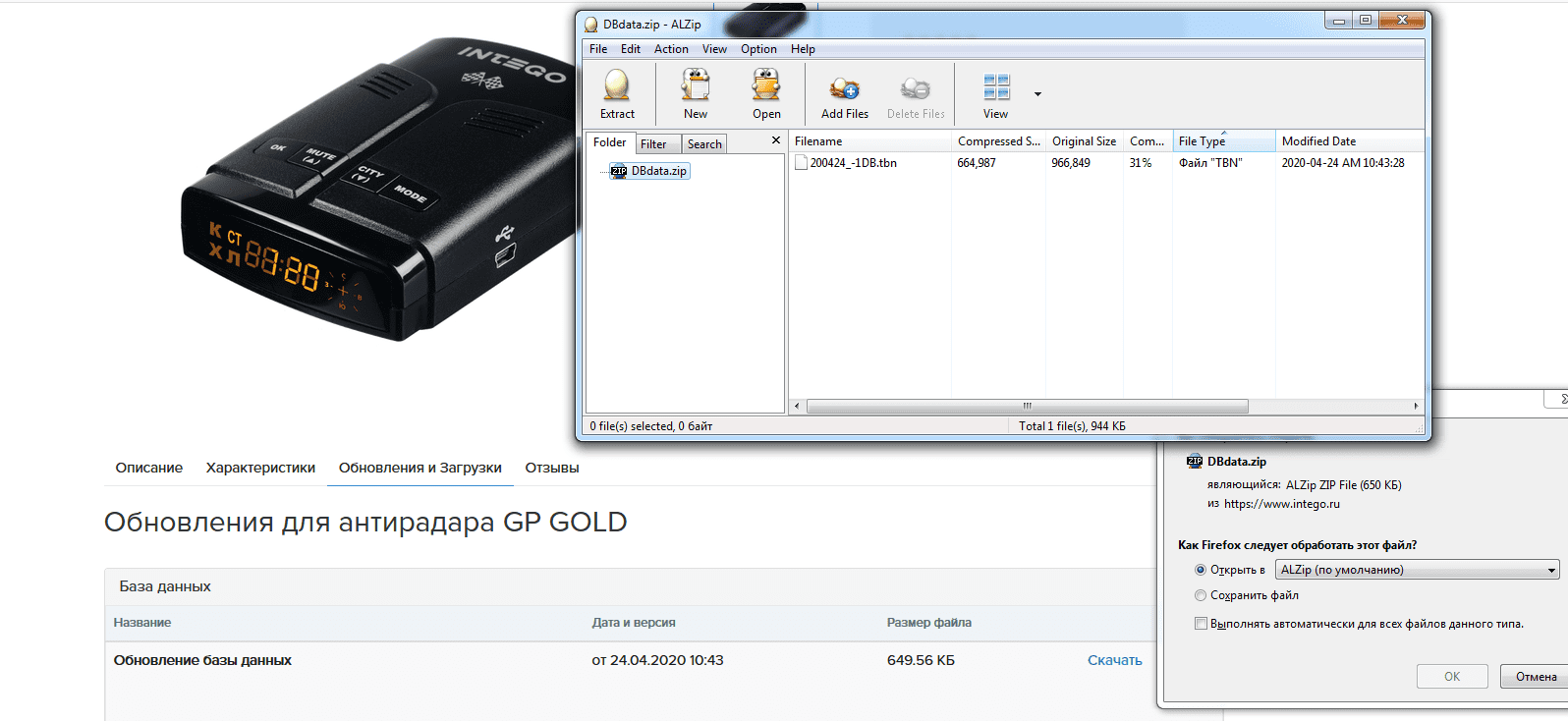Expand the View dropdown arrow
Screen dimensions: 1568x721
[x=1037, y=94]
